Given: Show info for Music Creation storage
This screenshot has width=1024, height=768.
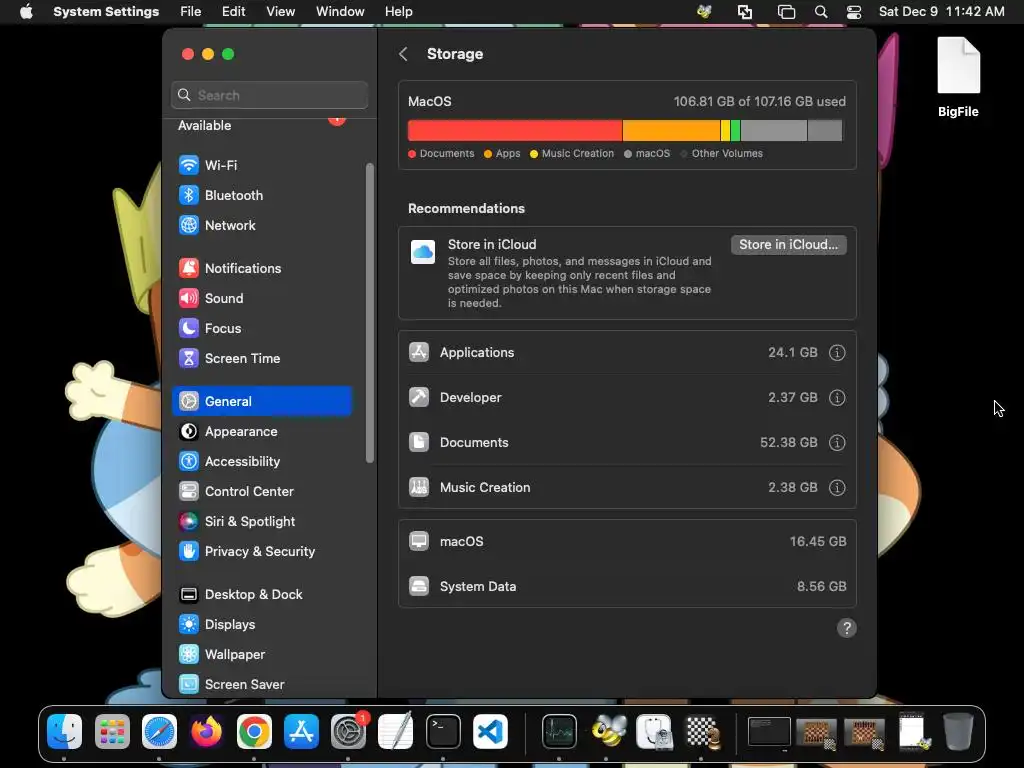Looking at the screenshot, I should point(837,488).
